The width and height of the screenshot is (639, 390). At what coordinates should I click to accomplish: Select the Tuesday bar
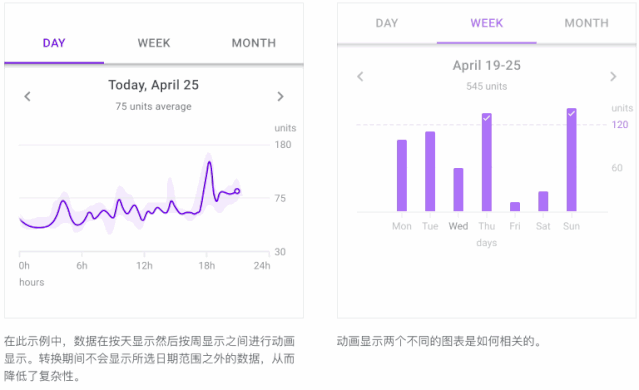[x=430, y=171]
